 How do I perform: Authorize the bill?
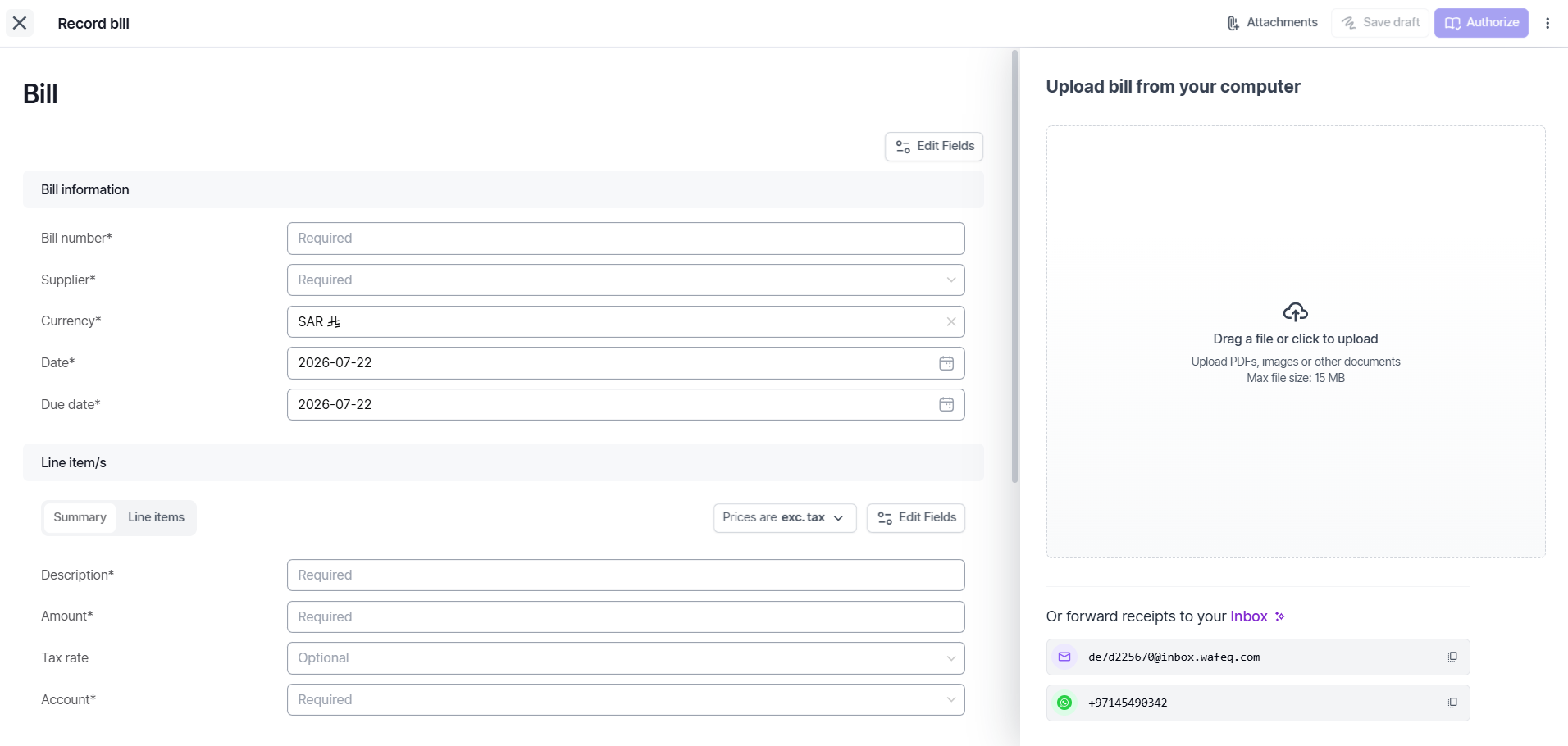point(1481,23)
